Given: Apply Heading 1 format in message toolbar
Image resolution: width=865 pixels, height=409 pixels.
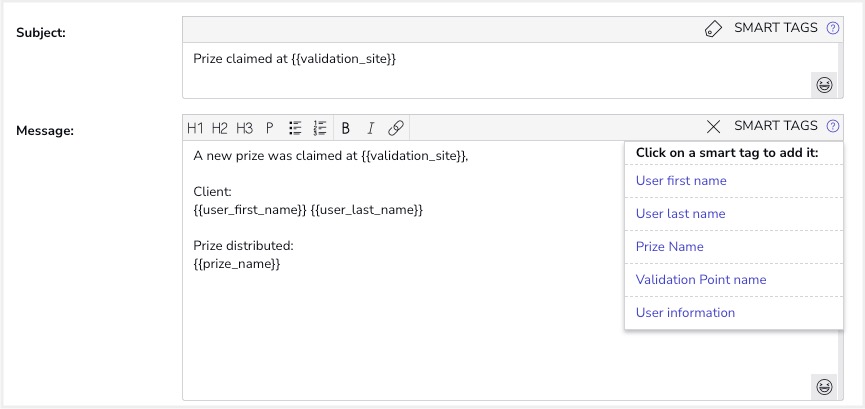Looking at the screenshot, I should [195, 127].
